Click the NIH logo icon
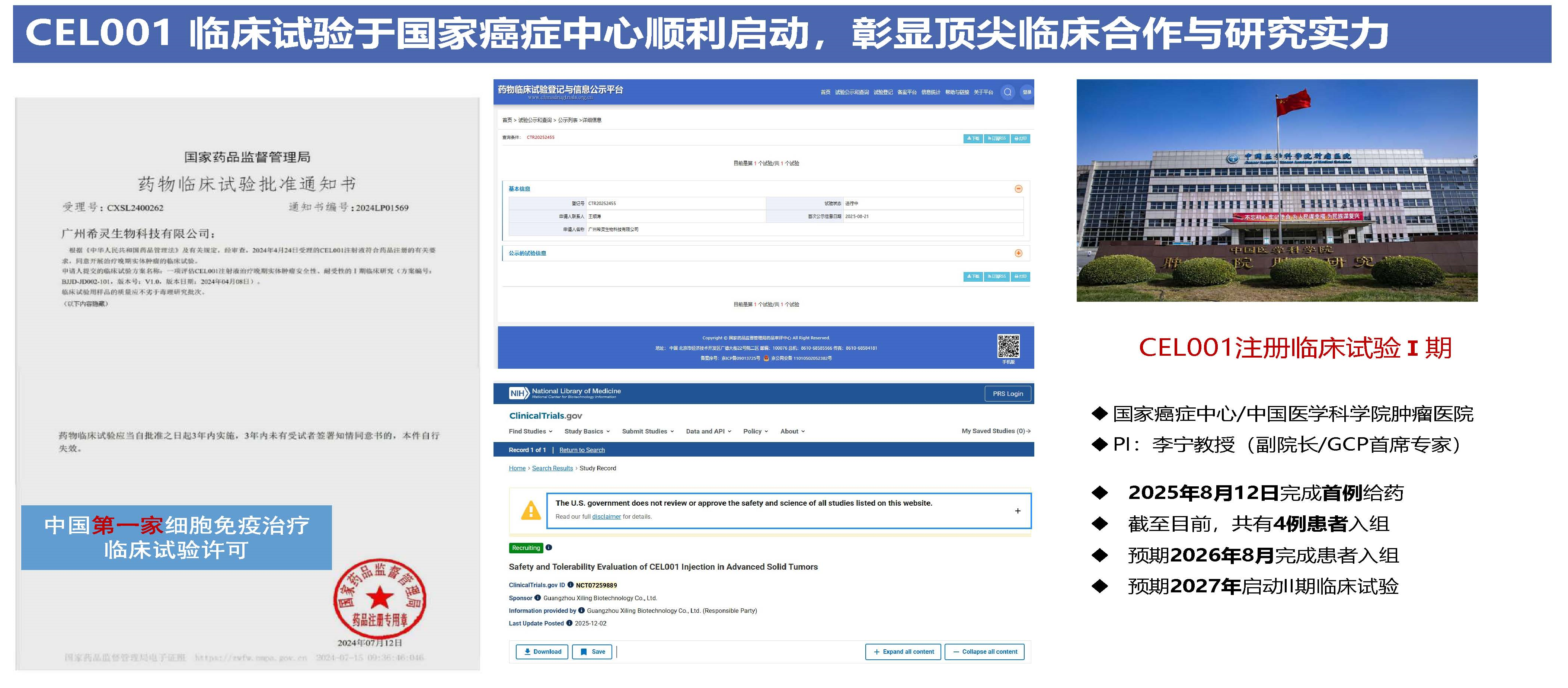Screen dimensions: 1568x688 pyautogui.click(x=518, y=394)
